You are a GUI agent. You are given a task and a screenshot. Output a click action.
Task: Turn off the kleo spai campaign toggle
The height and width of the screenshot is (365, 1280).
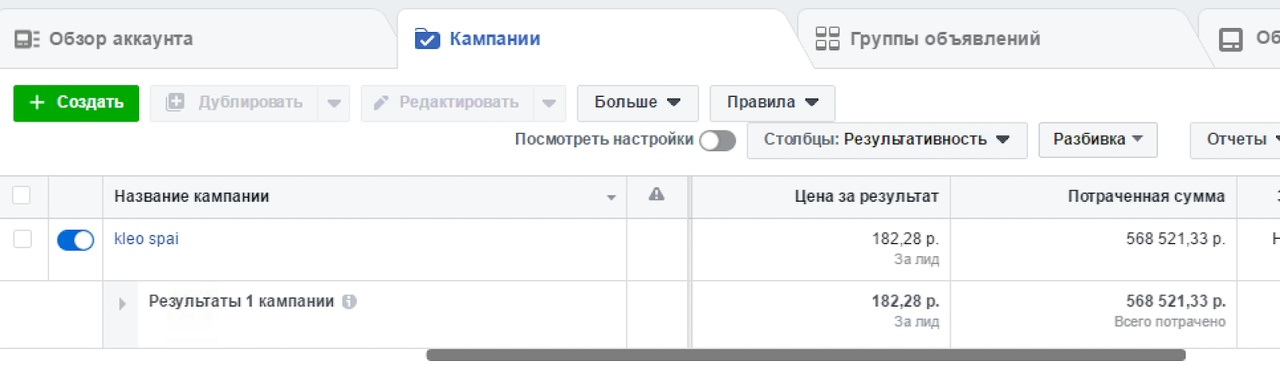[x=76, y=240]
